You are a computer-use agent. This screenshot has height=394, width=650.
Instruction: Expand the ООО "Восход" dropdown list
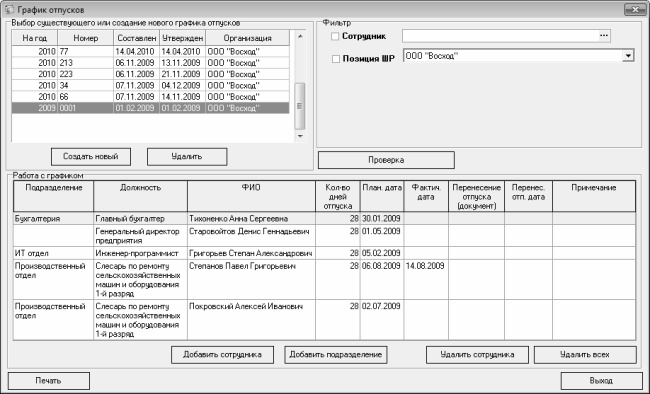point(628,56)
